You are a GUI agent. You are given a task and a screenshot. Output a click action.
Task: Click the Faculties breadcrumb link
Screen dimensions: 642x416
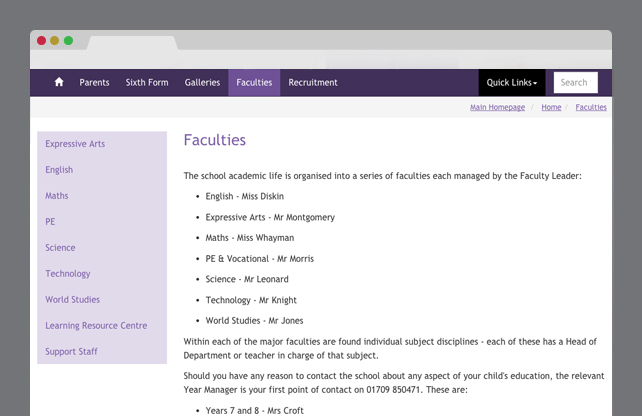[x=591, y=107]
